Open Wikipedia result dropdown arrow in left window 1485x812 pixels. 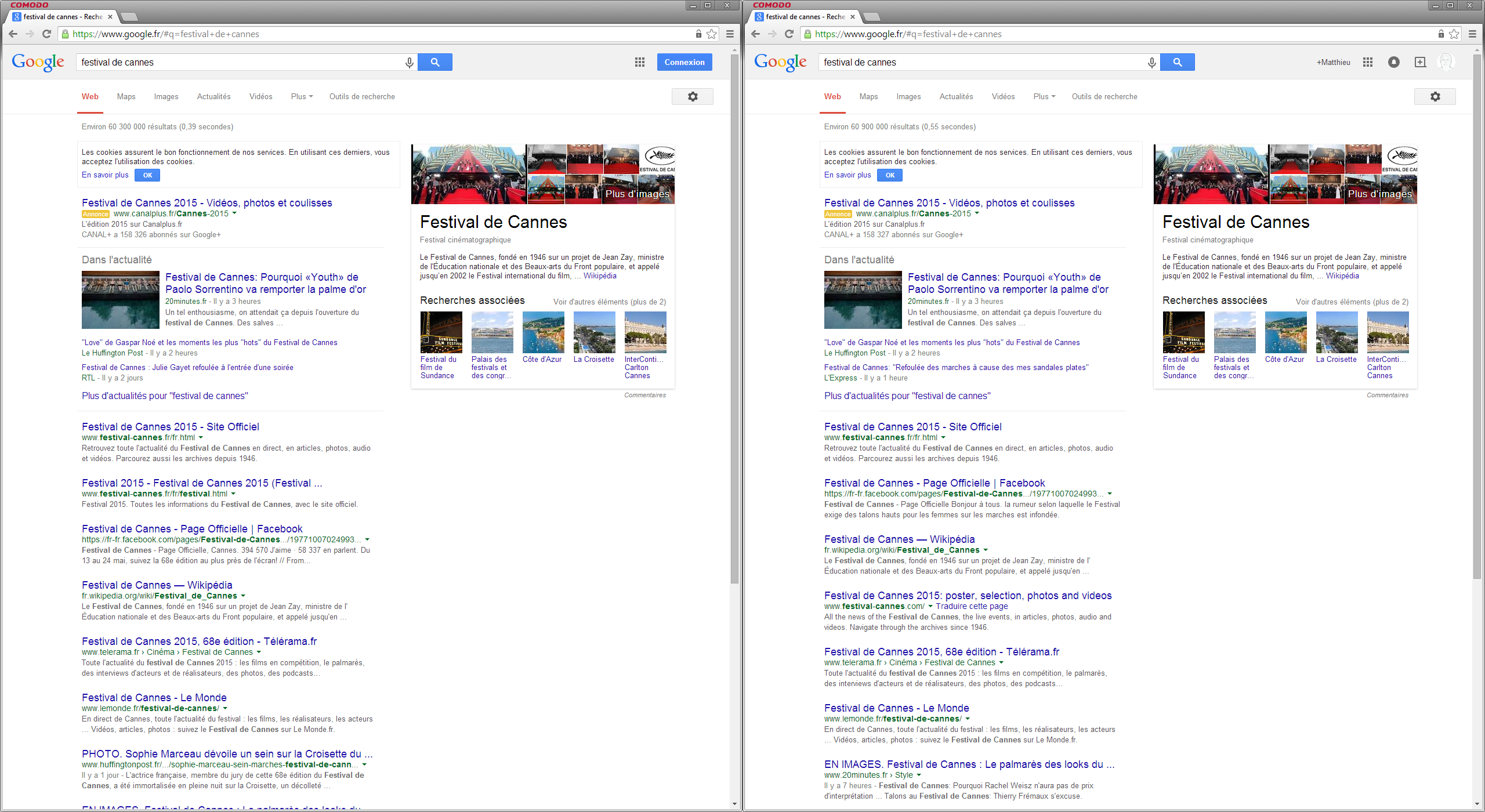point(243,596)
